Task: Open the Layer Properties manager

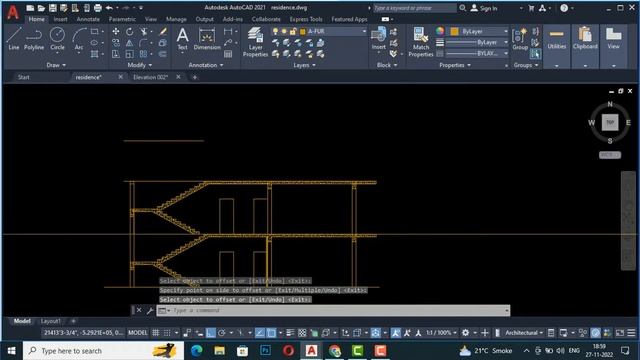Action: (256, 42)
